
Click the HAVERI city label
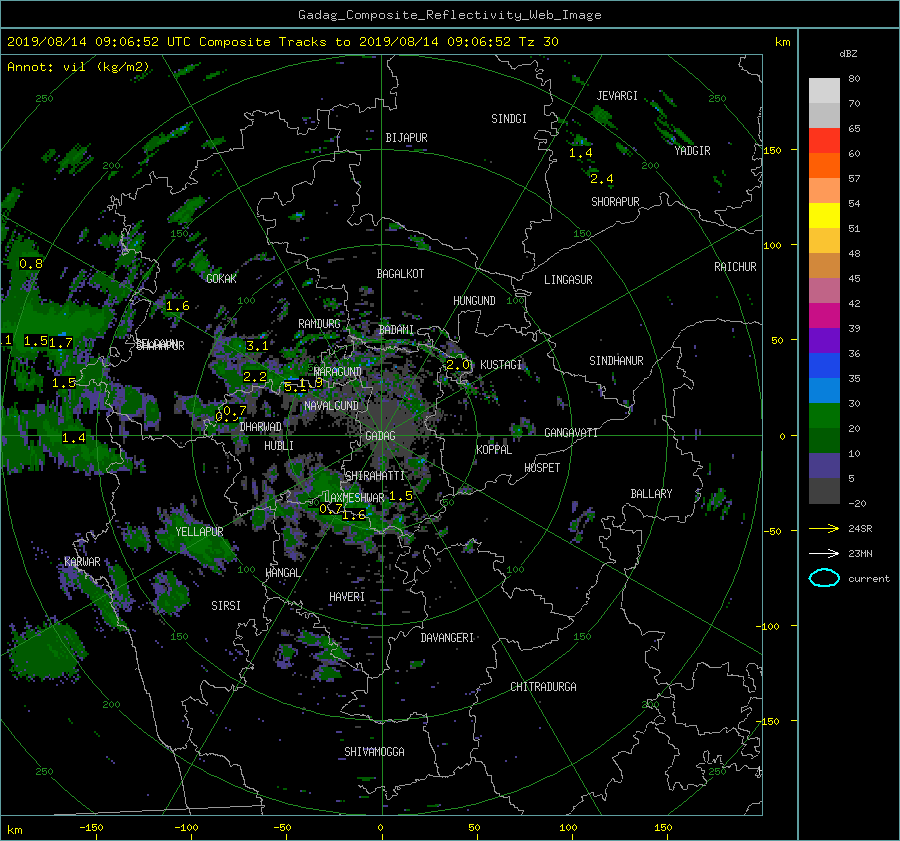pos(347,597)
